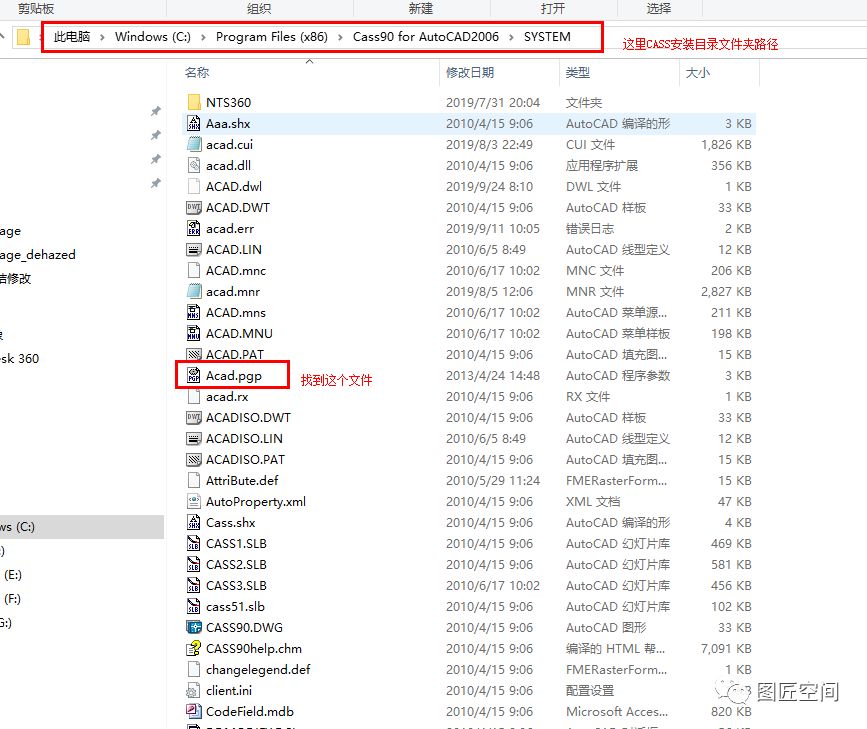Expand chevron after Program Files (x86)
867x729 pixels.
click(x=340, y=37)
